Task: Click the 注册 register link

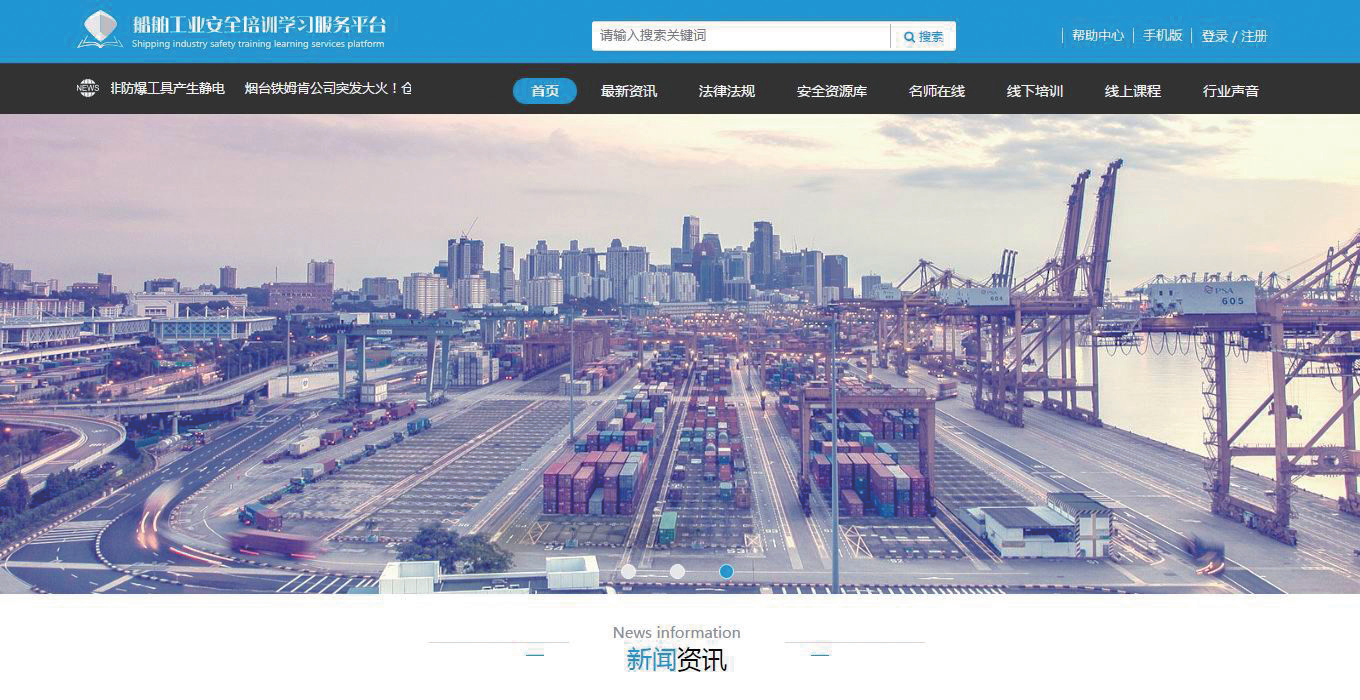Action: pos(1254,36)
